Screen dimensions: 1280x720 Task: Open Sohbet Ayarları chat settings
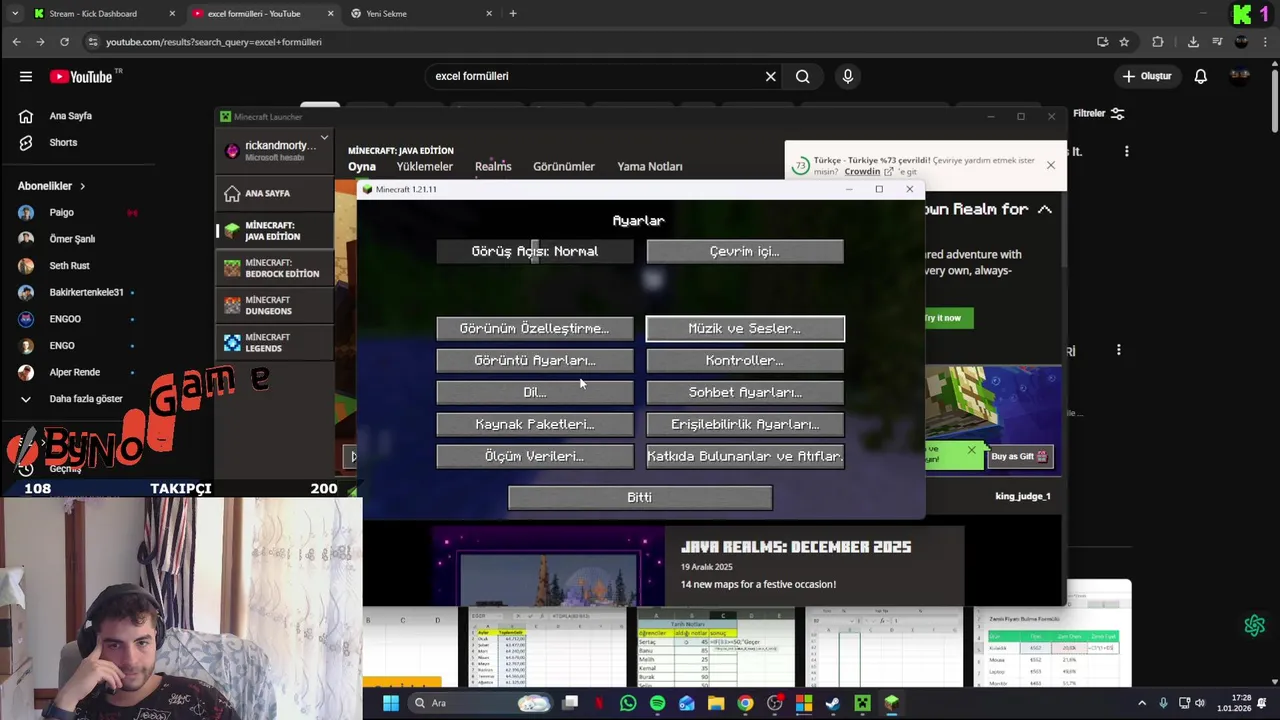click(x=745, y=392)
